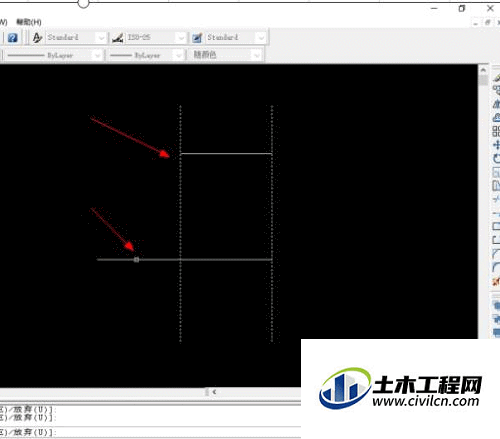Select the Copy tool in Modify toolbar
The width and height of the screenshot is (500, 439).
(x=496, y=90)
